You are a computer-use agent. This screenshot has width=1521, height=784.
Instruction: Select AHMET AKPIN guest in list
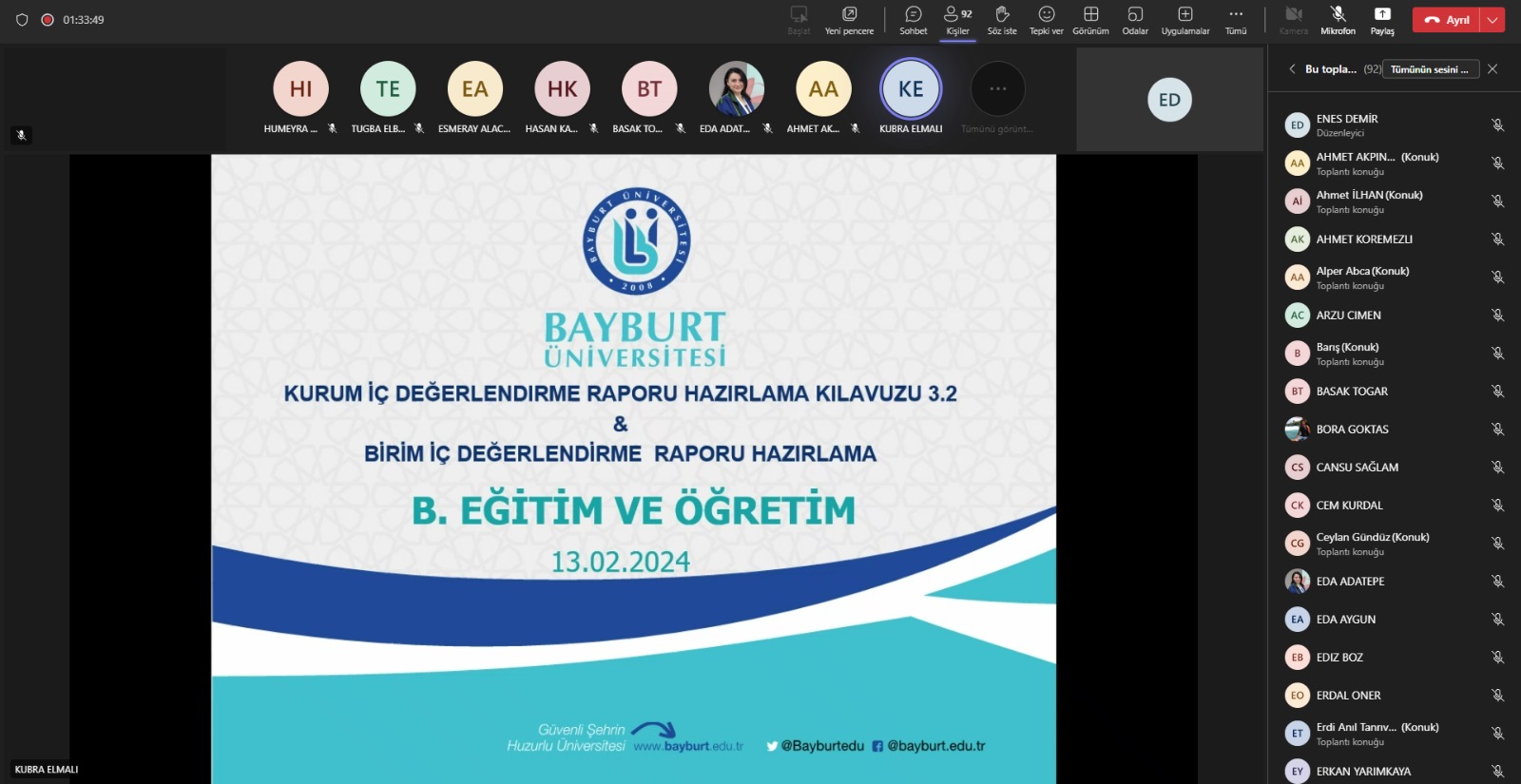coord(1395,163)
